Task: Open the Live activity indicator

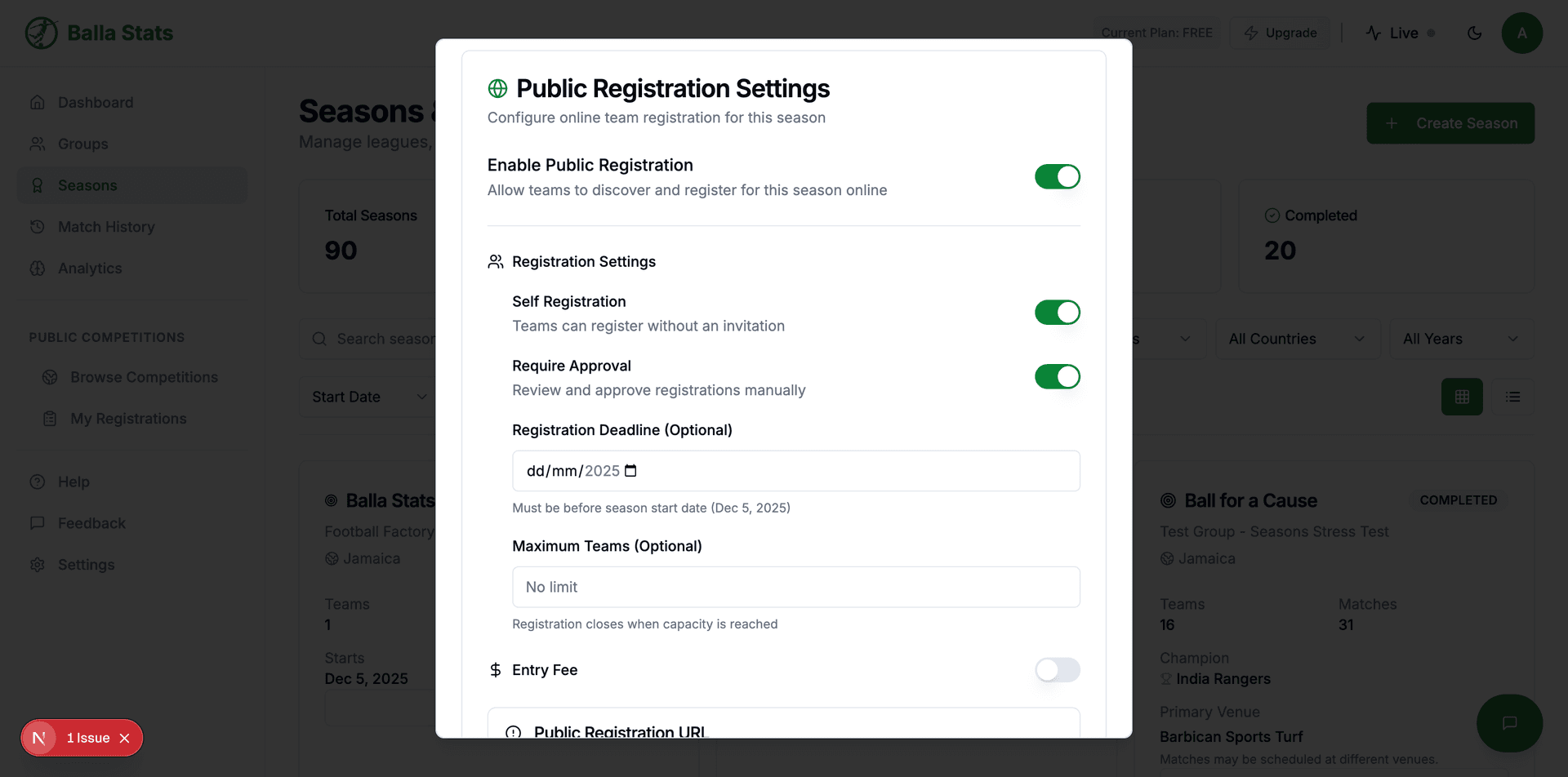Action: click(1401, 33)
